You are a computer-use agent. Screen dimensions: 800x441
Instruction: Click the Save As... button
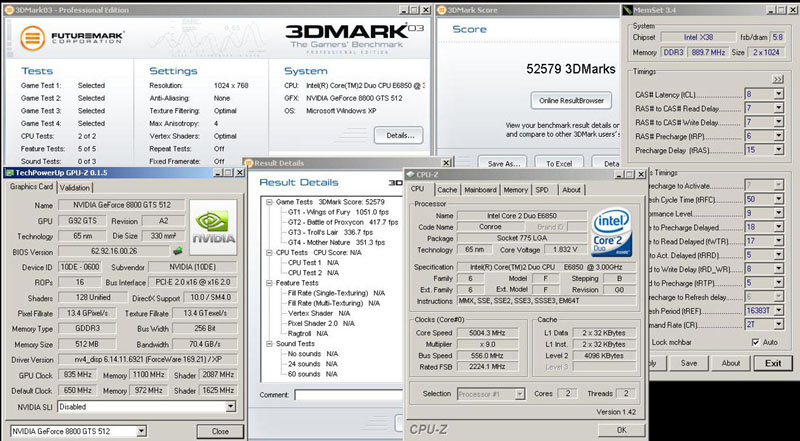pyautogui.click(x=503, y=163)
